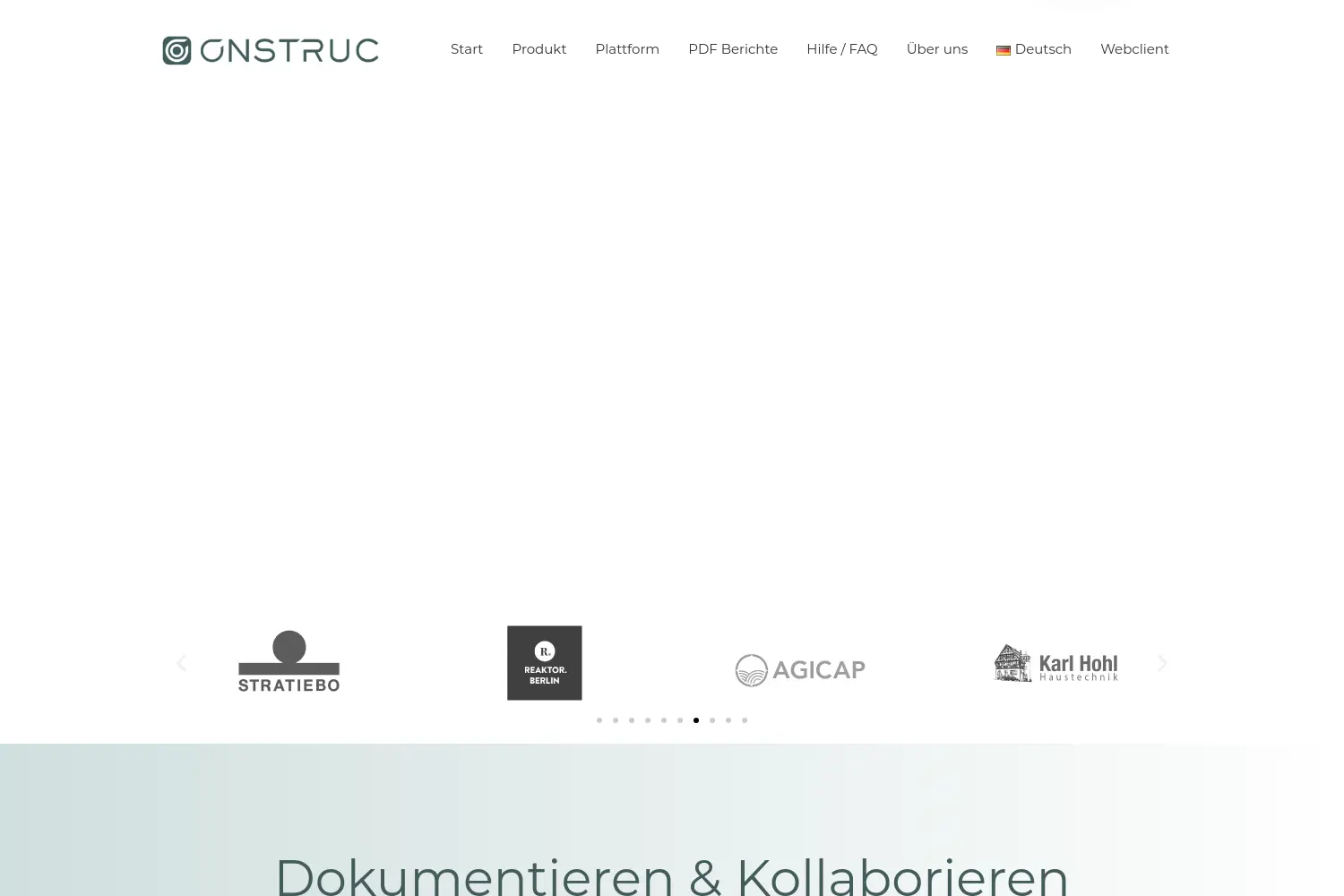Select the eighth carousel pagination dot

[x=712, y=720]
